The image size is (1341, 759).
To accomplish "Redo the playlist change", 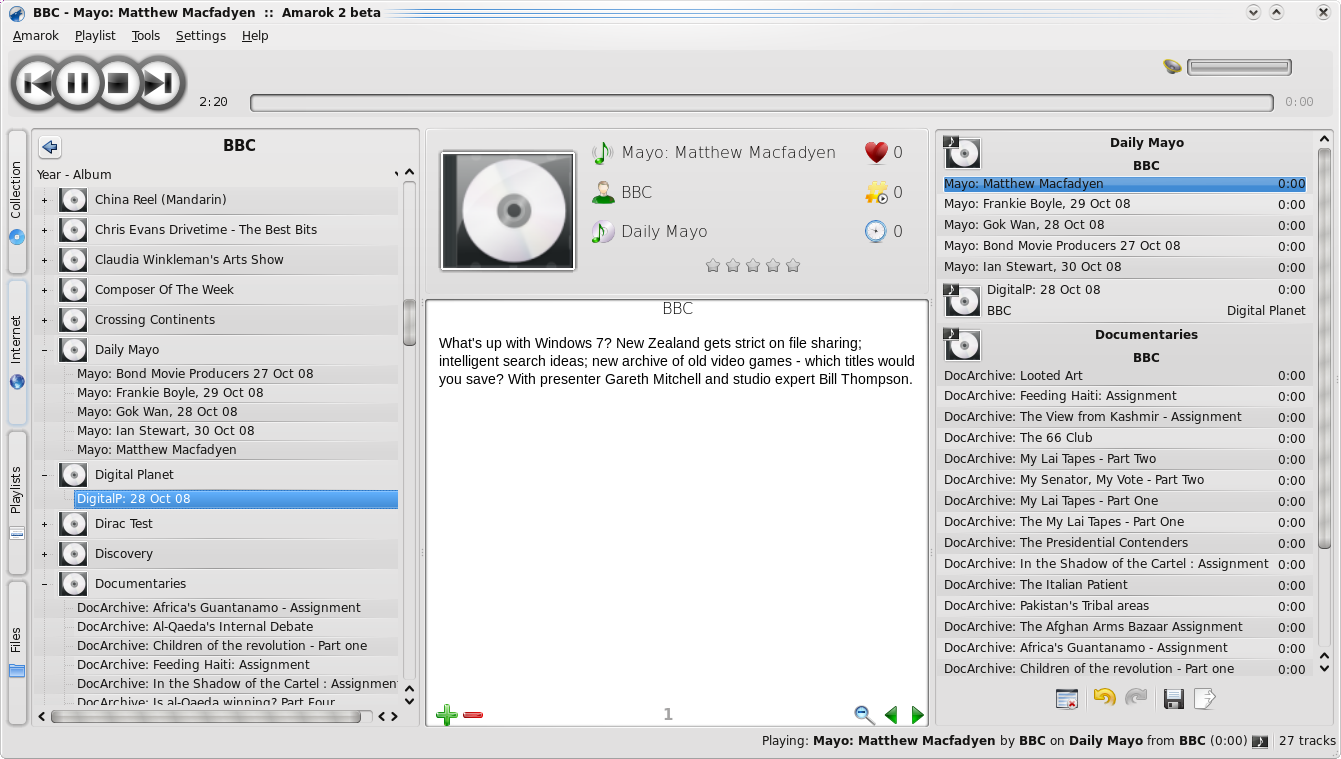I will click(x=1136, y=698).
